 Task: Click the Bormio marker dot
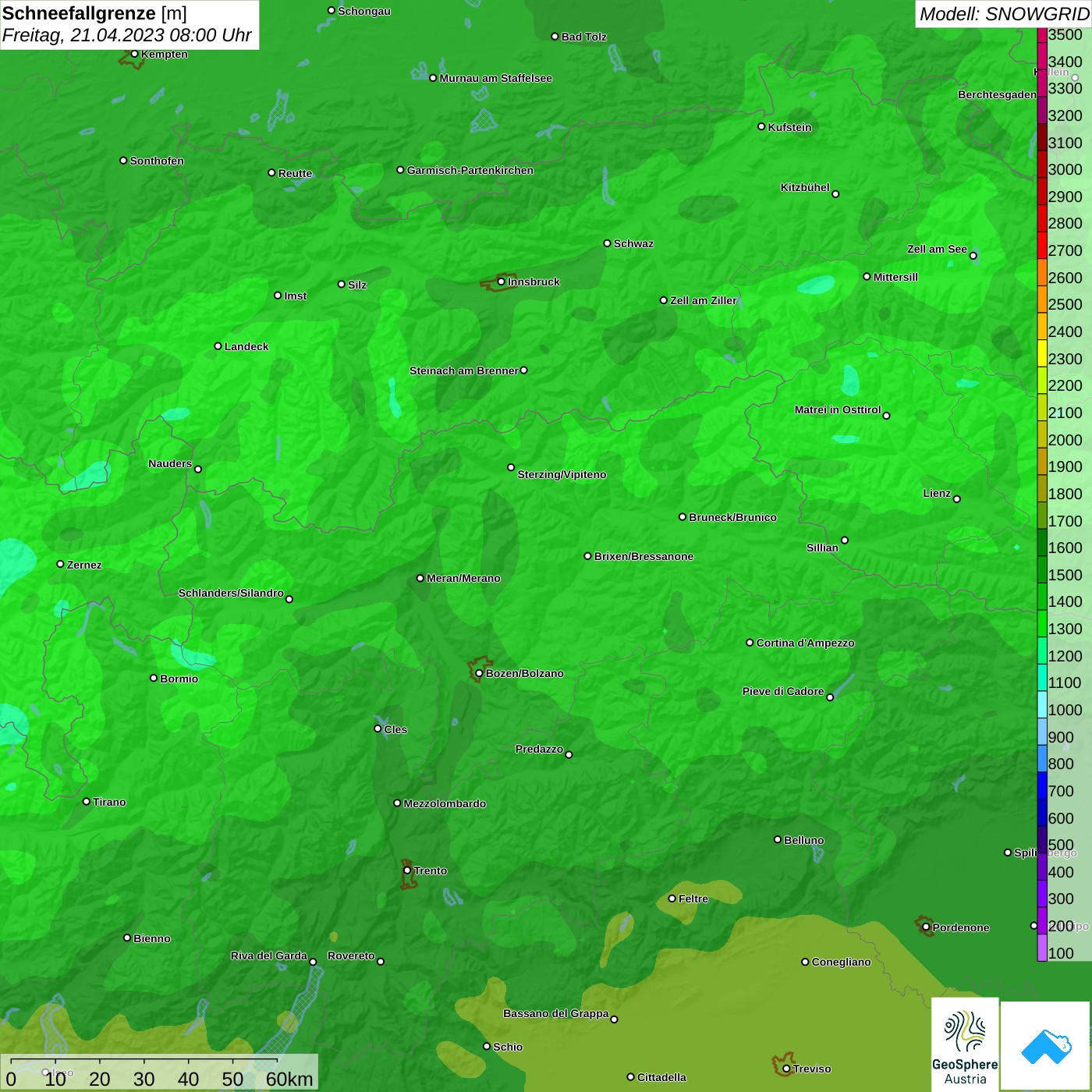pos(154,678)
